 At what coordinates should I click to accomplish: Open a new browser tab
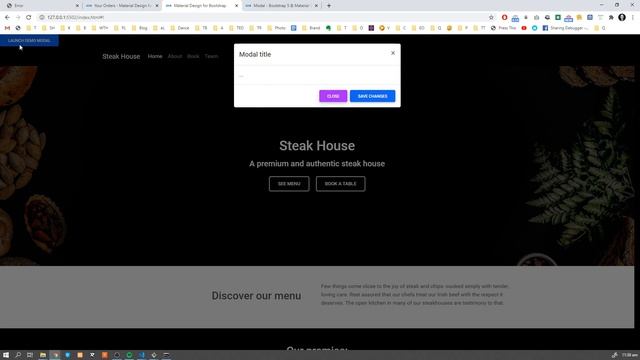click(329, 6)
